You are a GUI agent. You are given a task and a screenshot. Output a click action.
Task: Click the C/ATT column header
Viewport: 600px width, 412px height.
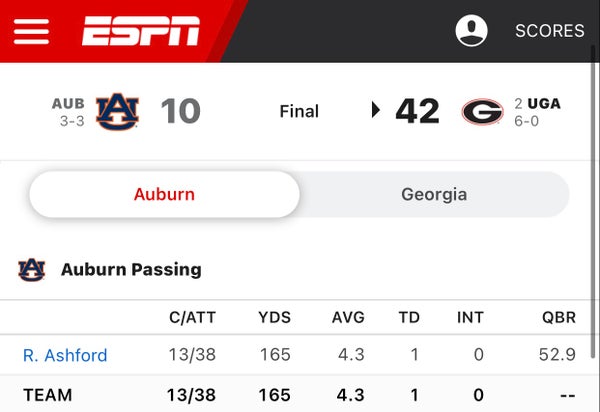coord(192,318)
